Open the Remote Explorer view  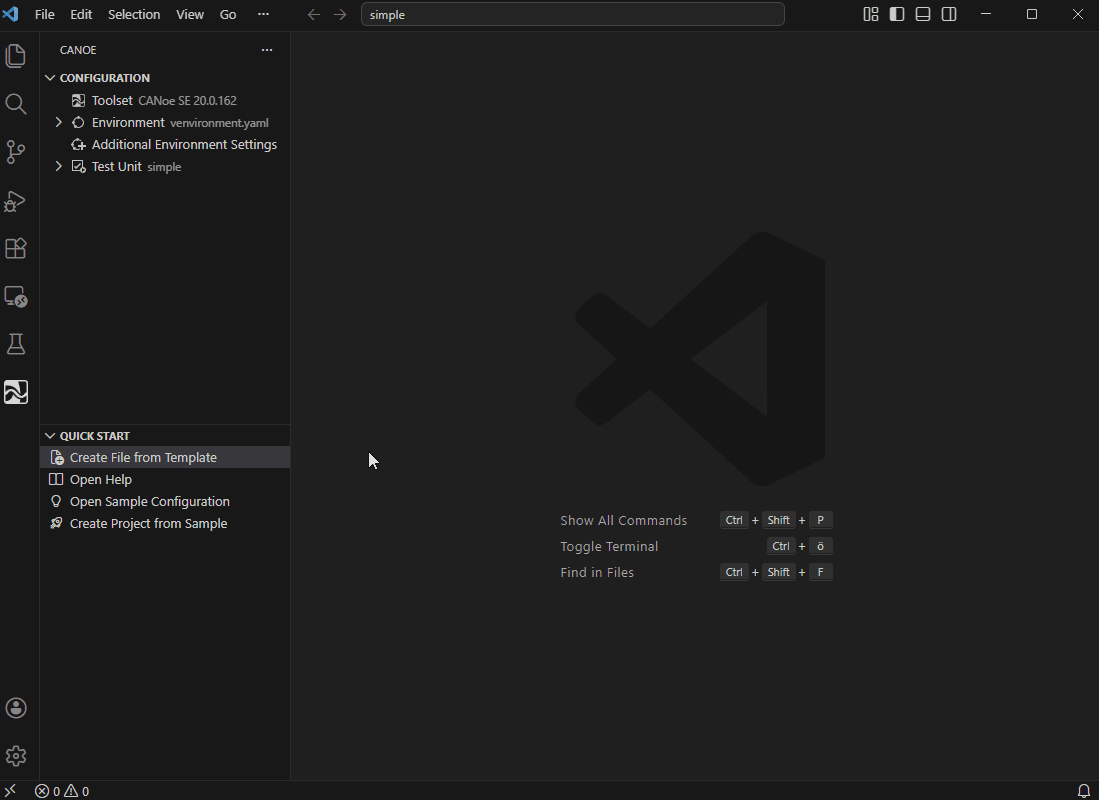coord(15,297)
